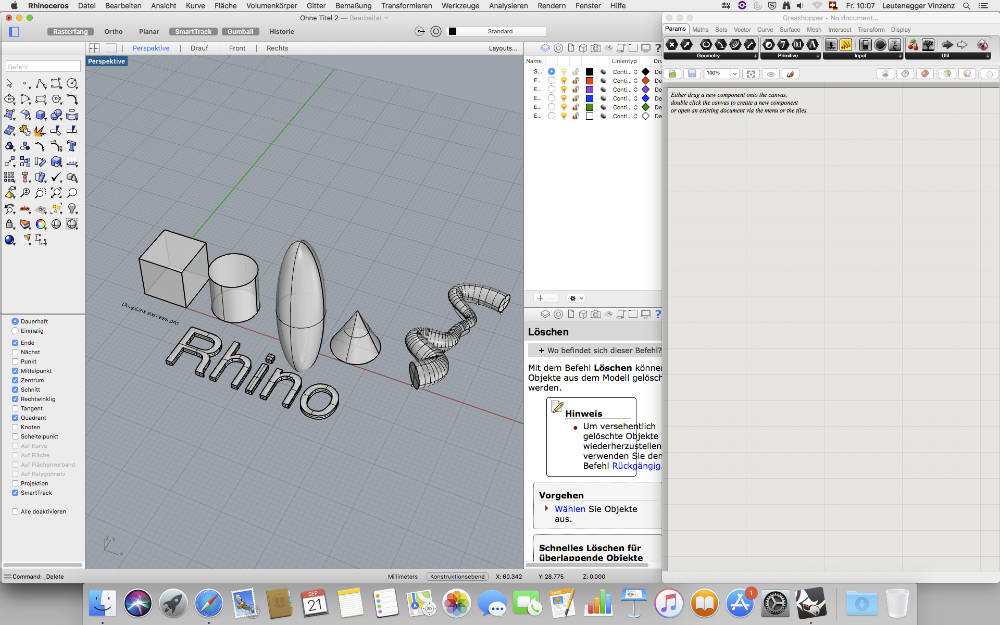Screen dimensions: 1000x625
Task: Toggle the Ortho button
Action: click(x=114, y=31)
